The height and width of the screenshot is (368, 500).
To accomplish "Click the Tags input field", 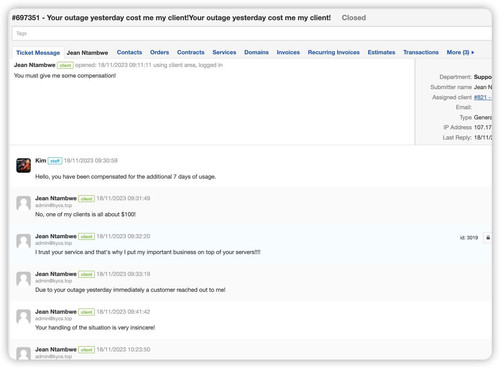I will click(252, 34).
